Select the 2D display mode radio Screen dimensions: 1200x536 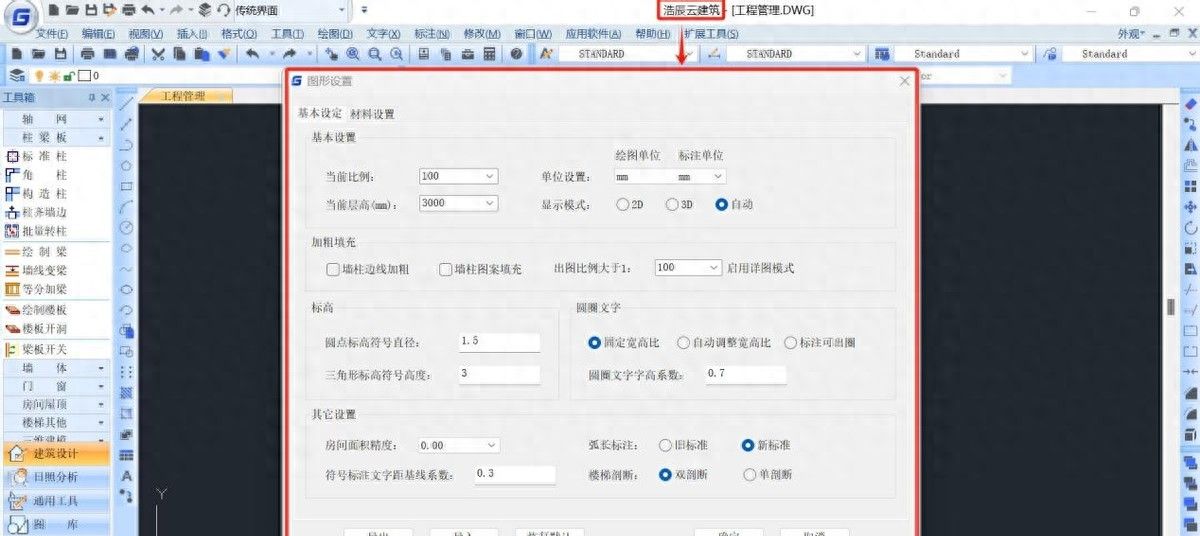pos(623,204)
